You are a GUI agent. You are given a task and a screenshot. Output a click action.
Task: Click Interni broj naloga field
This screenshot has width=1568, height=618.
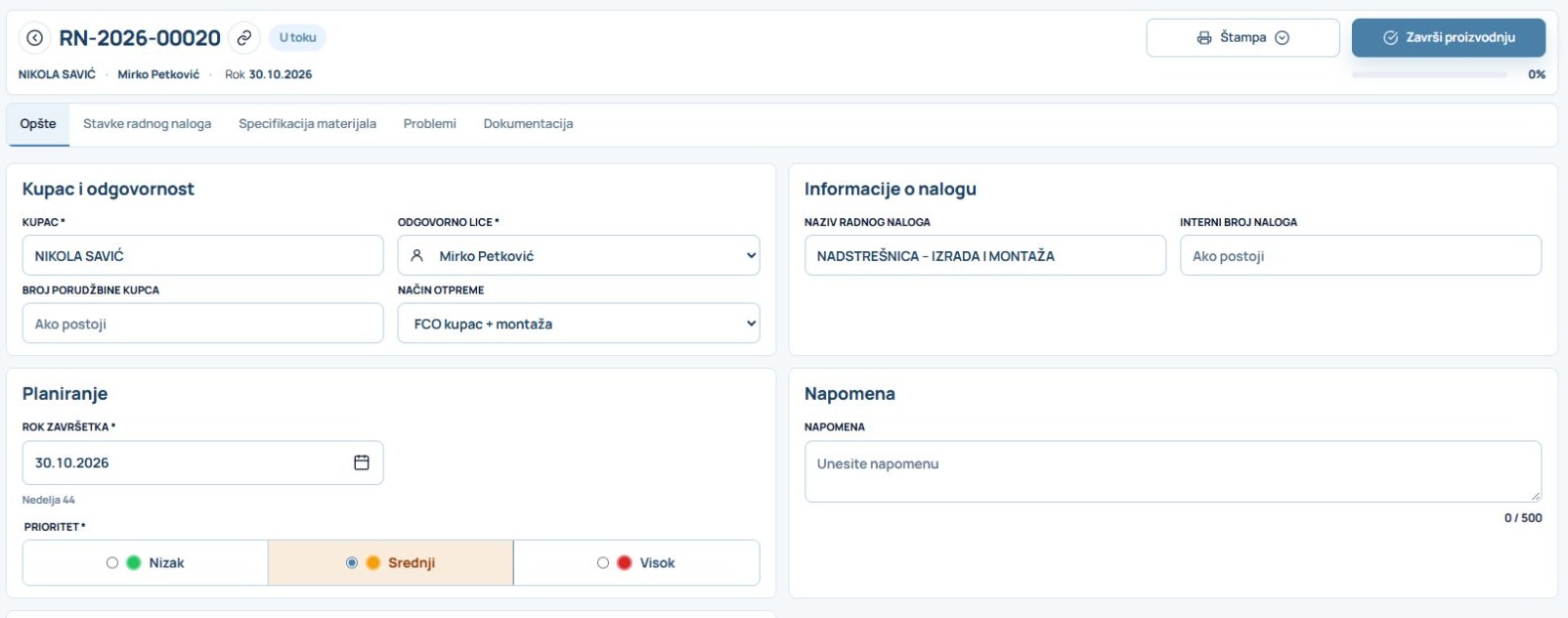pos(1361,255)
